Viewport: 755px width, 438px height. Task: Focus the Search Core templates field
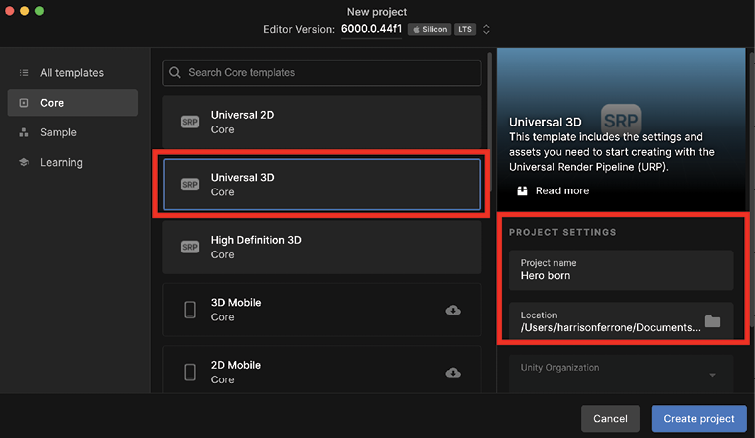(x=322, y=73)
